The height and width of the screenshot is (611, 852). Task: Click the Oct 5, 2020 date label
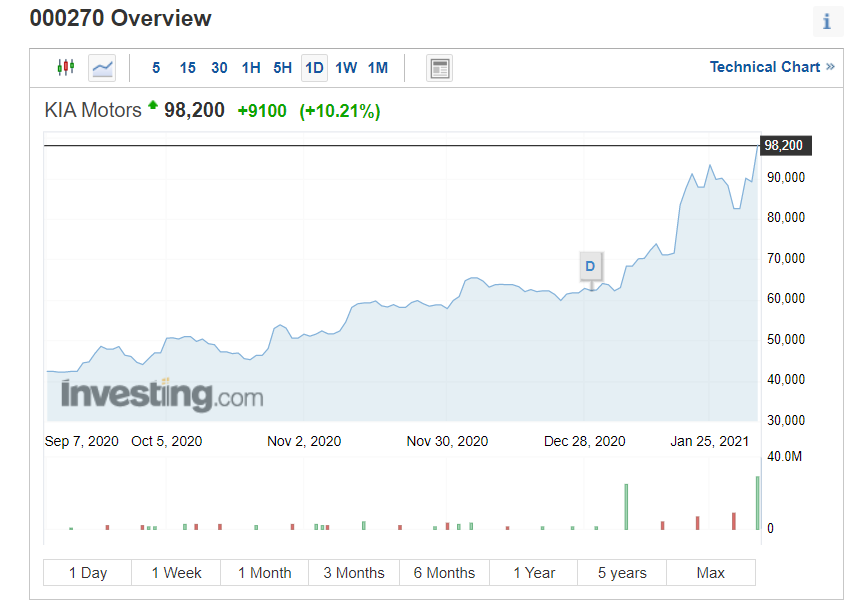(166, 441)
